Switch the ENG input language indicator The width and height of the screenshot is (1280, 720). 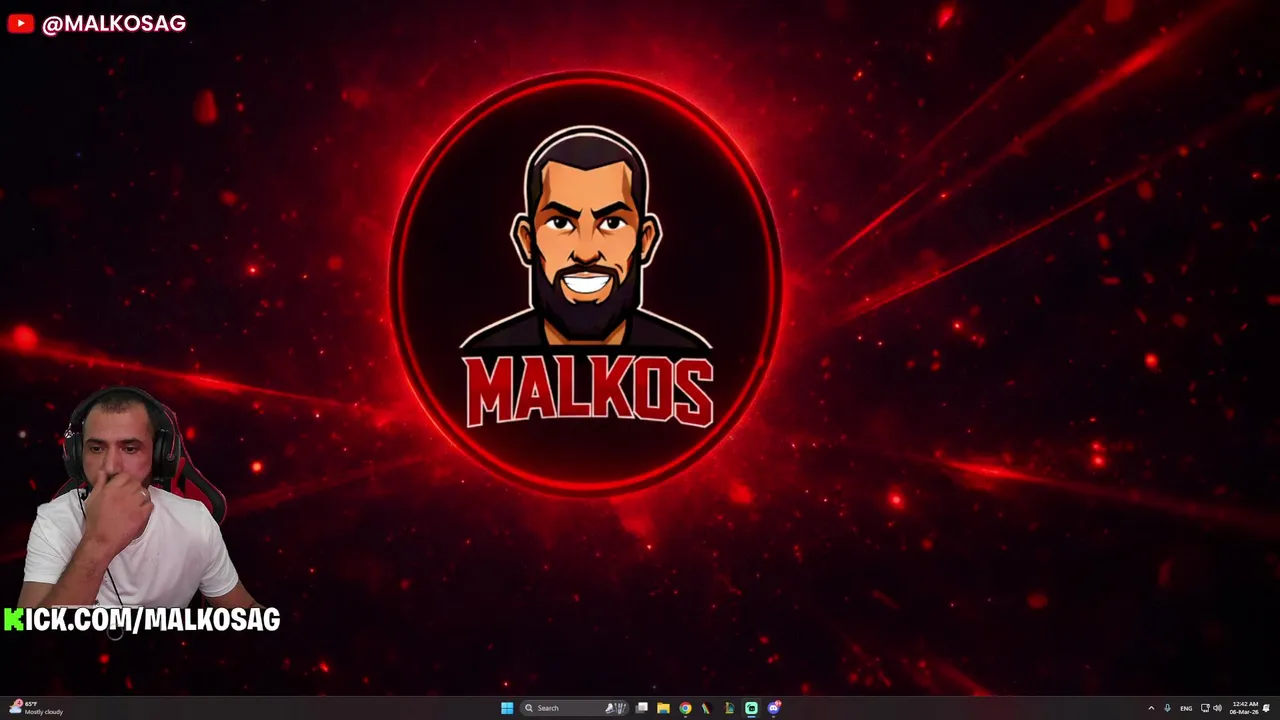click(1186, 708)
